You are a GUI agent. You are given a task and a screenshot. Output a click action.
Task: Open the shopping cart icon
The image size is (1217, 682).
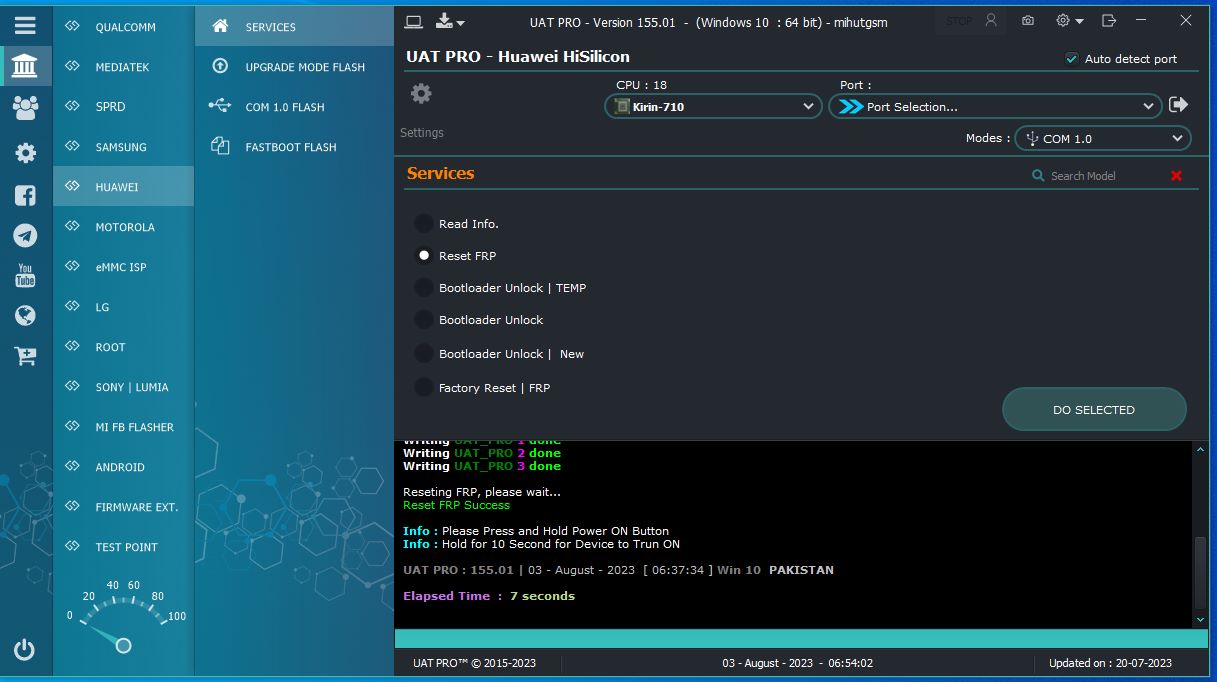(x=25, y=356)
